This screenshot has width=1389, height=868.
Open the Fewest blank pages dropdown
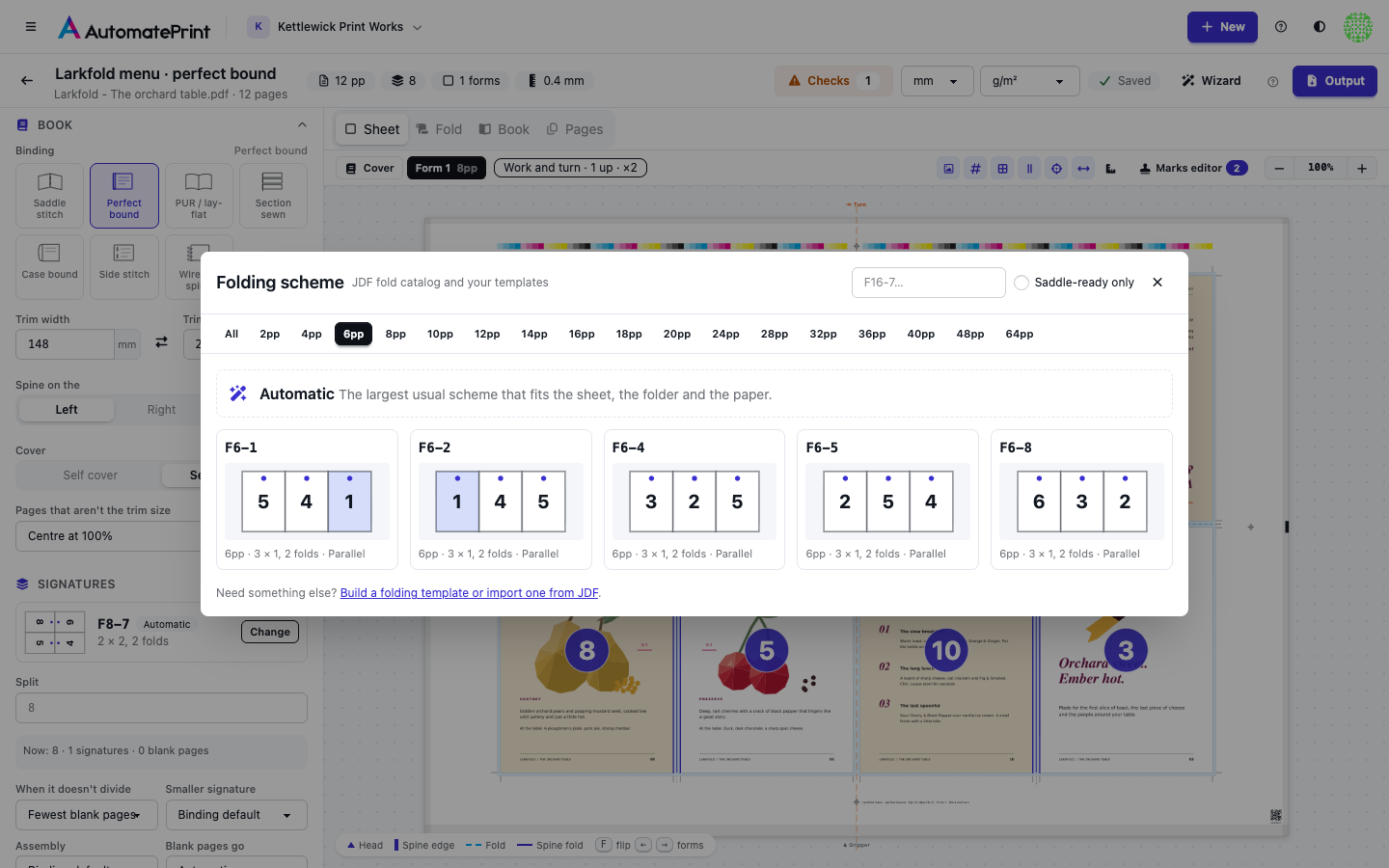pos(87,815)
